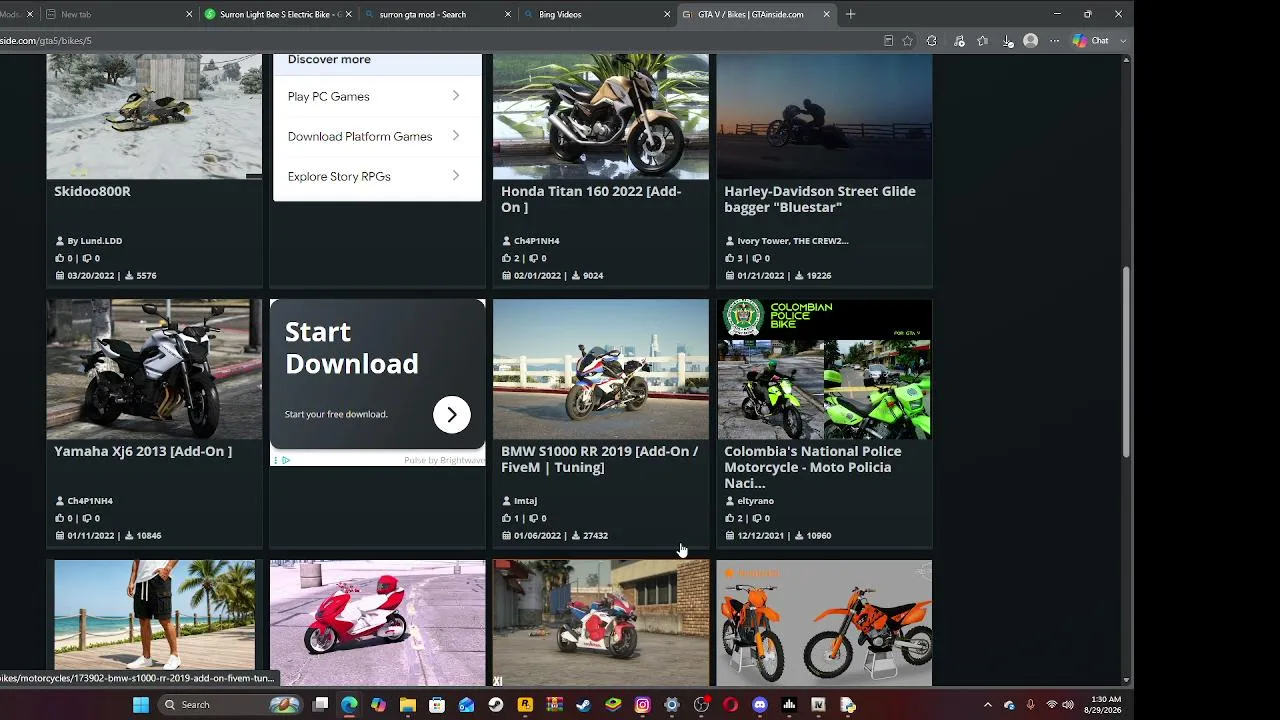Click the microphone icon in the system tray
The width and height of the screenshot is (1280, 720).
point(1030,705)
